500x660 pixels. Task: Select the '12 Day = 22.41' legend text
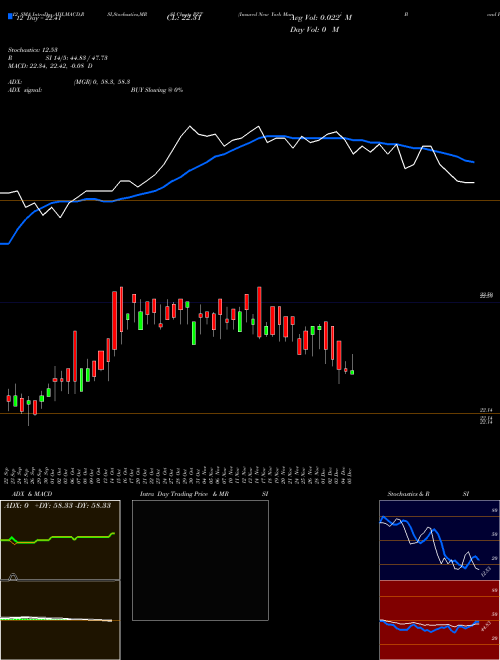pyautogui.click(x=39, y=18)
